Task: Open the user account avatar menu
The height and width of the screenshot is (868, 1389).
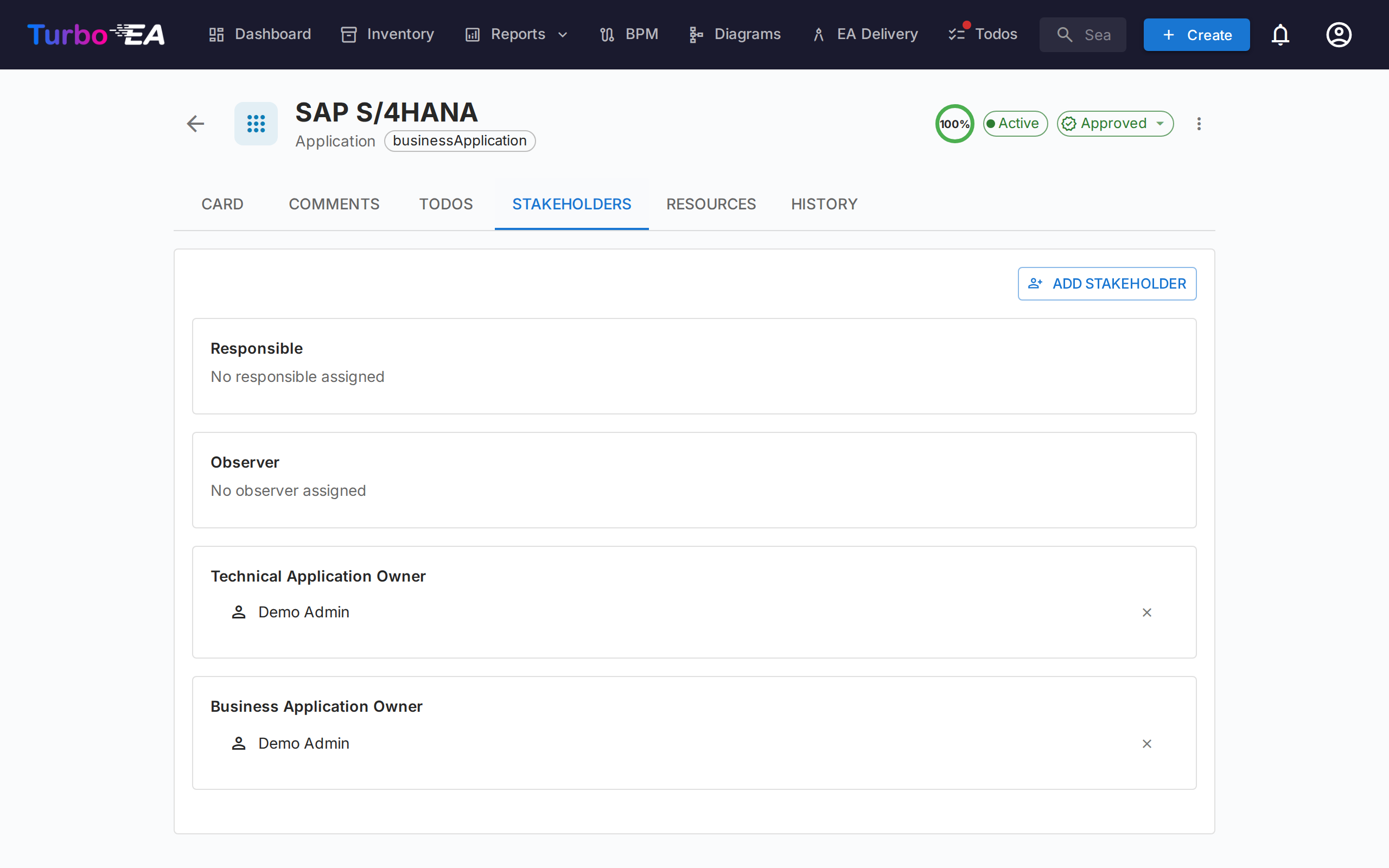Action: [x=1339, y=34]
